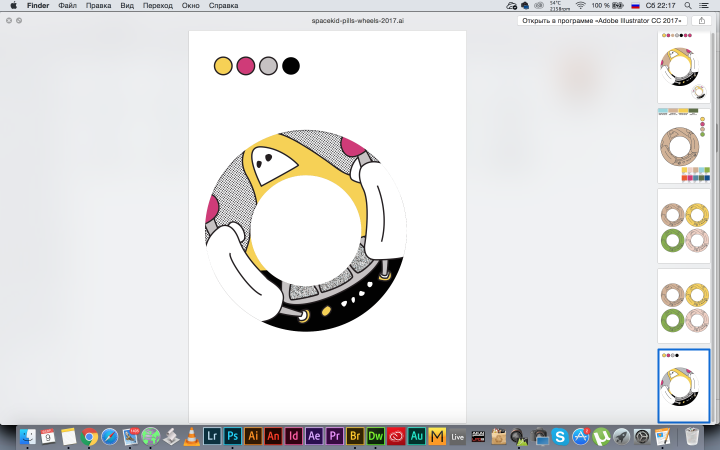
Task: Open Notes from the Dock
Action: [x=68, y=436]
